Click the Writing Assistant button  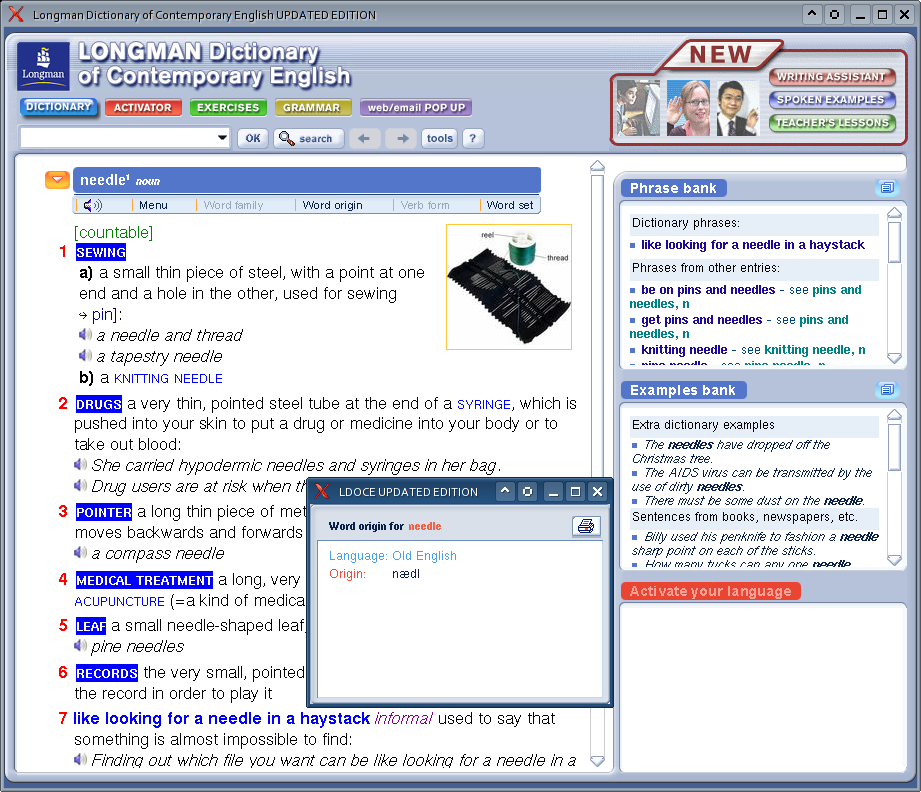pos(831,77)
